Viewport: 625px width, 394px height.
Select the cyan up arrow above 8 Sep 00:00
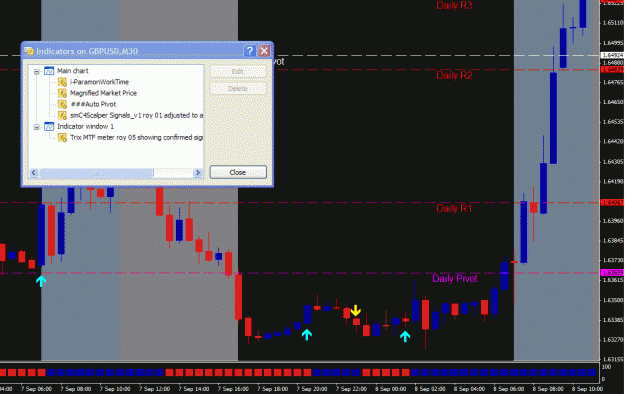405,336
